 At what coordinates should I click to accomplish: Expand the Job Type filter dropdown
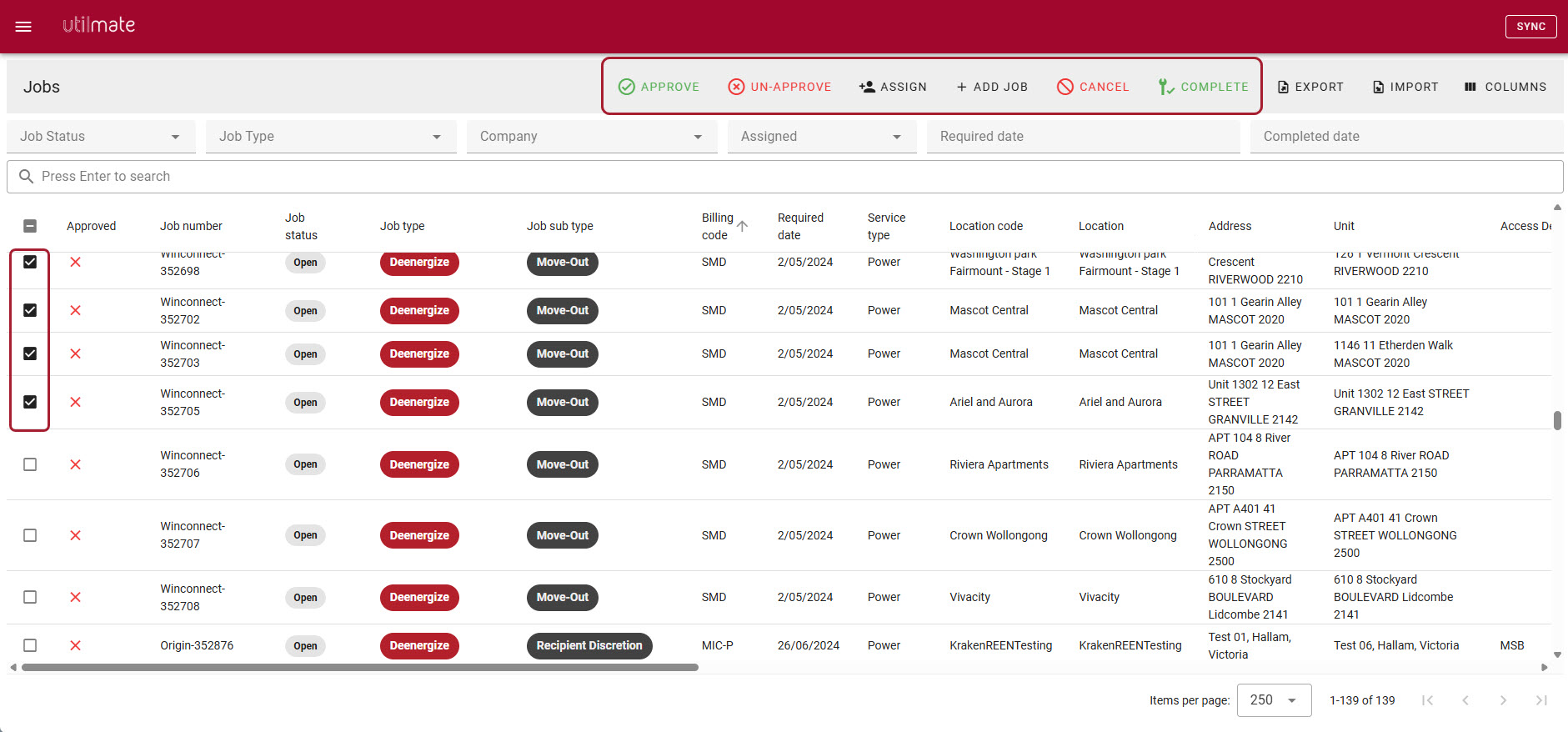pyautogui.click(x=331, y=137)
